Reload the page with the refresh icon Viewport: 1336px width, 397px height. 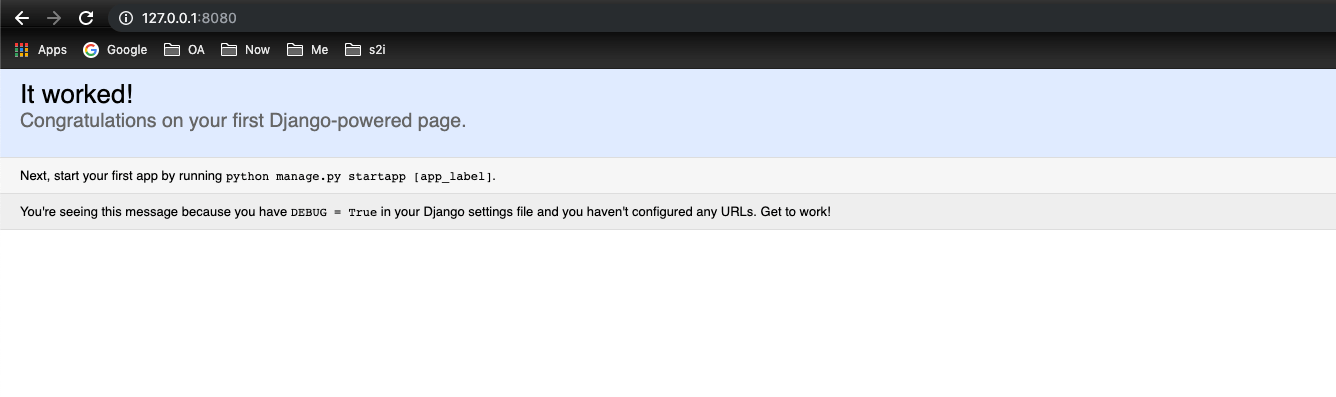[x=86, y=18]
